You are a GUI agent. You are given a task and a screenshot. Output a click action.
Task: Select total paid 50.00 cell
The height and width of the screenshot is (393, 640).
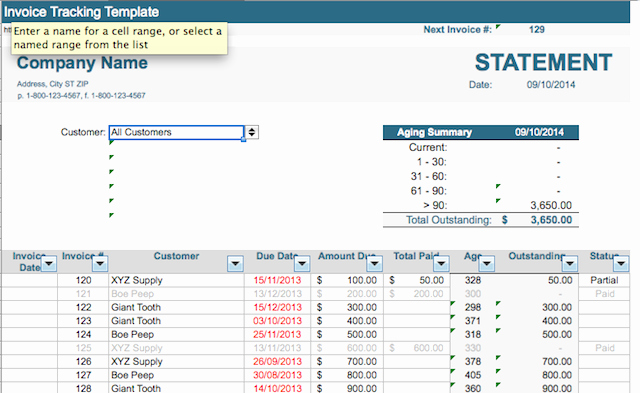417,280
